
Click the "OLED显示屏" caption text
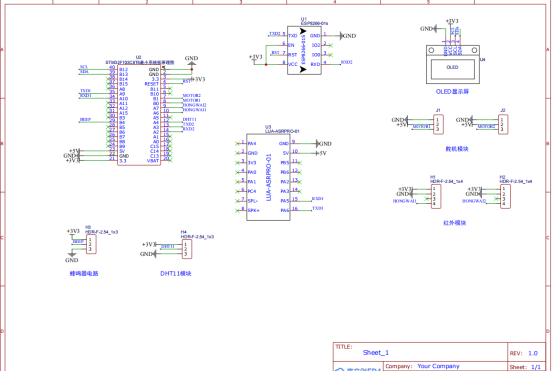click(452, 92)
